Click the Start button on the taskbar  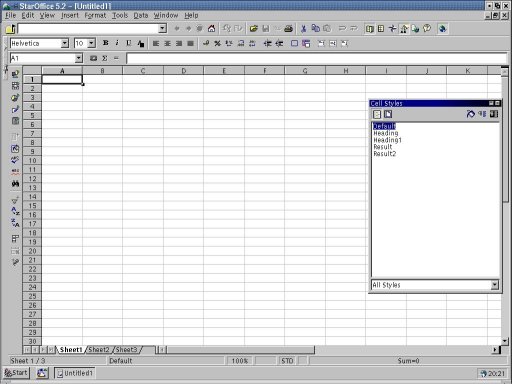pyautogui.click(x=16, y=373)
